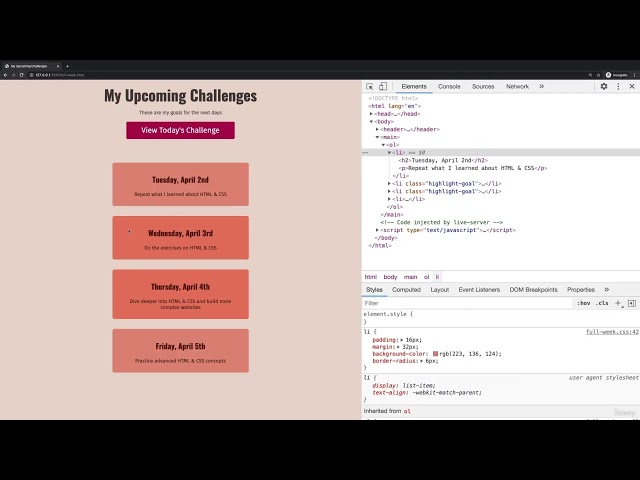The height and width of the screenshot is (480, 640).
Task: Select the Event Listeners pane tab
Action: (479, 289)
